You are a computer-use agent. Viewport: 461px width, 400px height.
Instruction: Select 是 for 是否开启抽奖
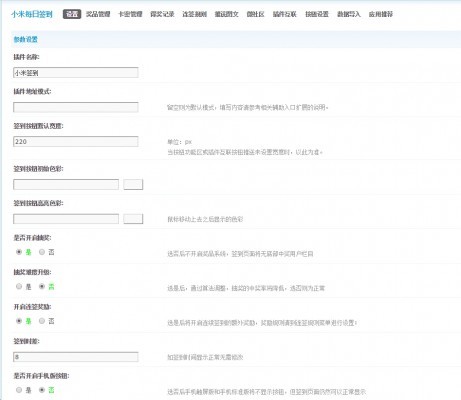[x=19, y=252]
